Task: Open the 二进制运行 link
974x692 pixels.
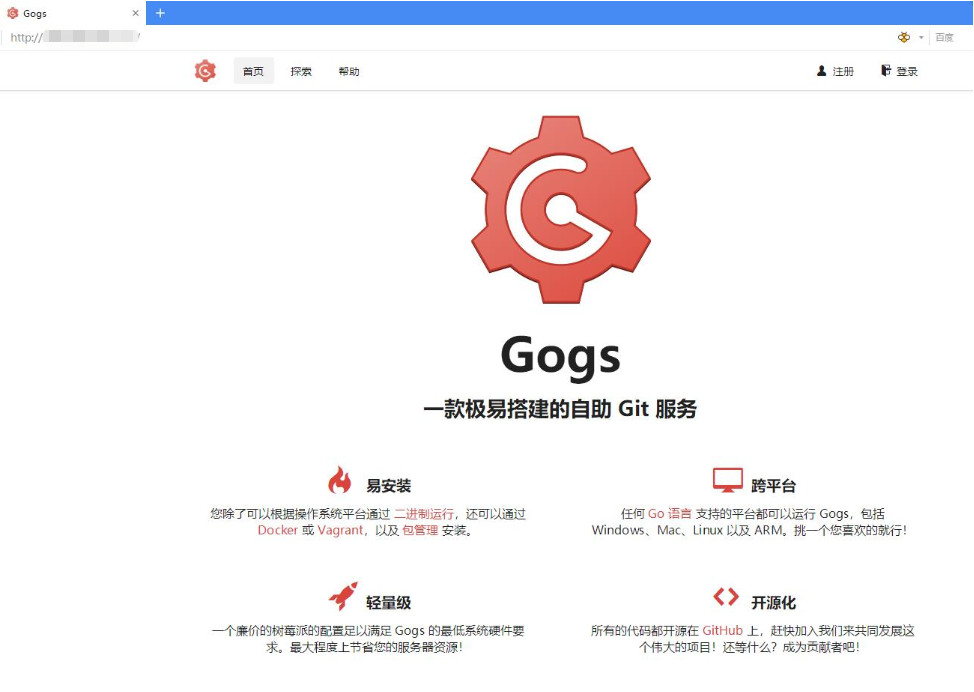Action: (424, 514)
